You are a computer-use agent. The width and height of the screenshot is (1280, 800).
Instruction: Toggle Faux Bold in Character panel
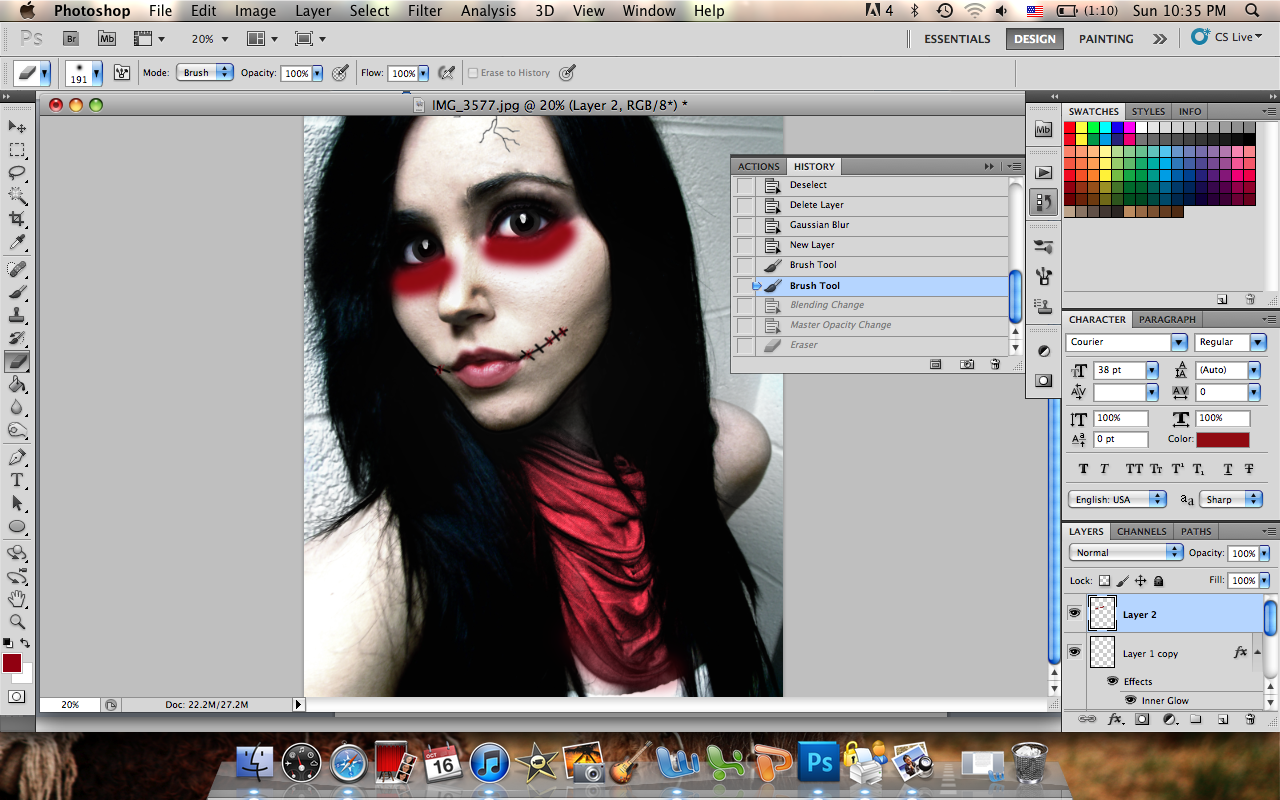click(1083, 469)
